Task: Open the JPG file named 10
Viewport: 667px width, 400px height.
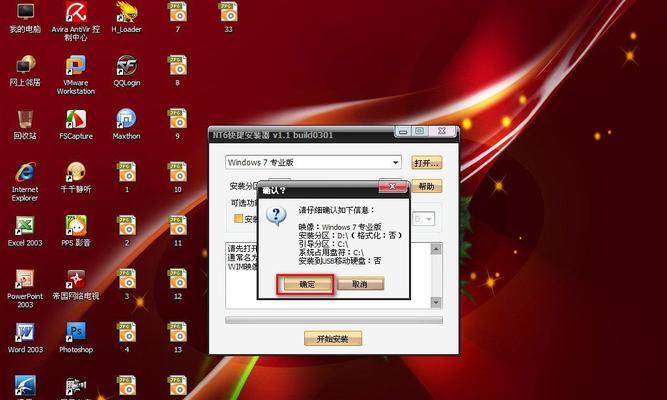Action: [x=177, y=177]
